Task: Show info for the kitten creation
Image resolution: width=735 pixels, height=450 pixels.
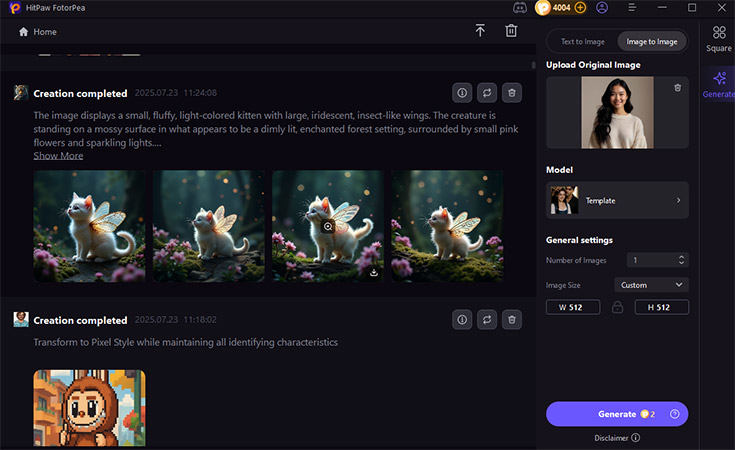Action: [462, 93]
